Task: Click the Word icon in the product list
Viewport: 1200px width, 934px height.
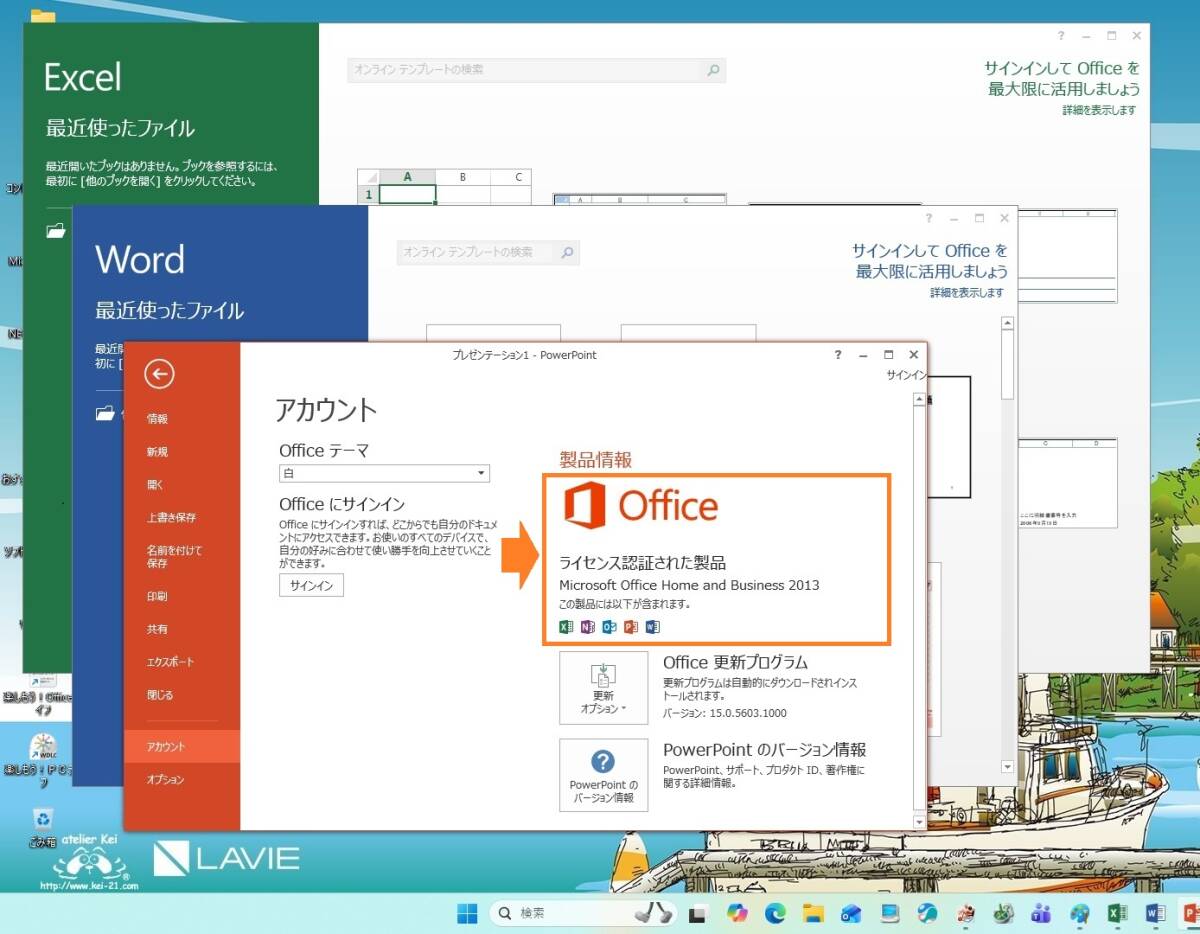Action: [x=653, y=627]
